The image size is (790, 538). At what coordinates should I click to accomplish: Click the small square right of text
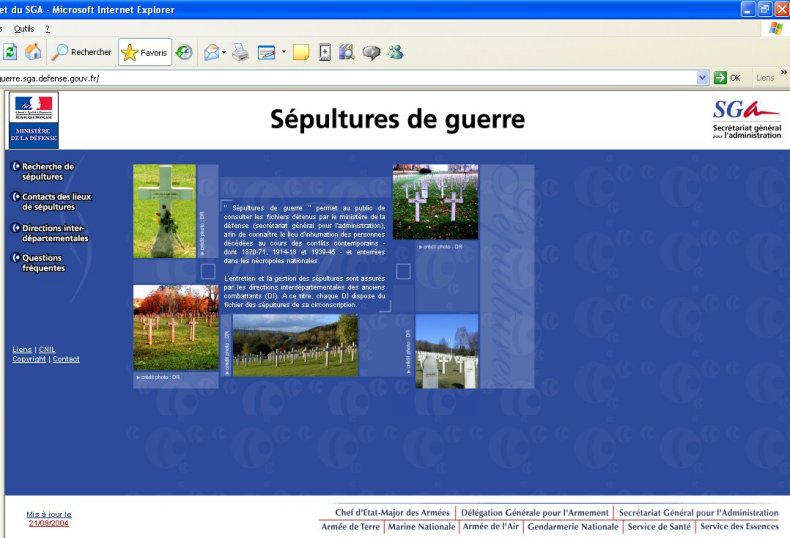click(403, 272)
